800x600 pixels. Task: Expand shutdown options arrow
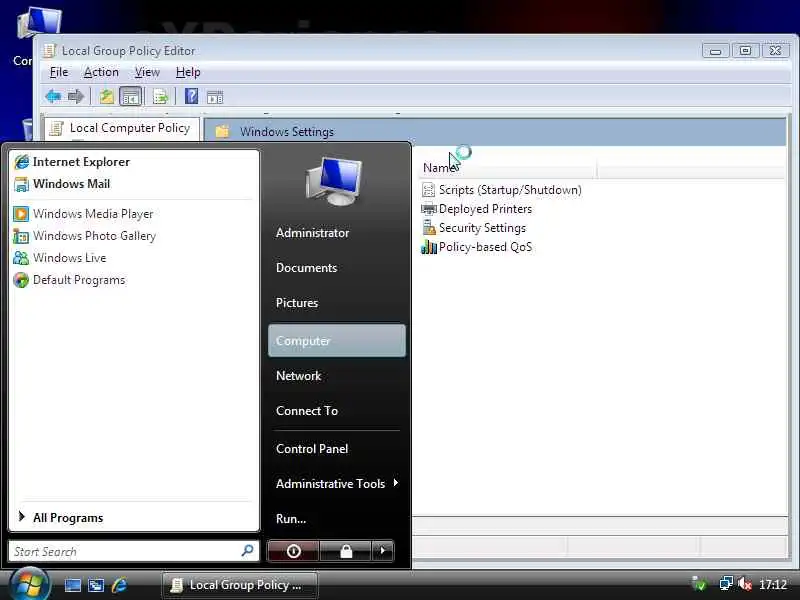383,551
